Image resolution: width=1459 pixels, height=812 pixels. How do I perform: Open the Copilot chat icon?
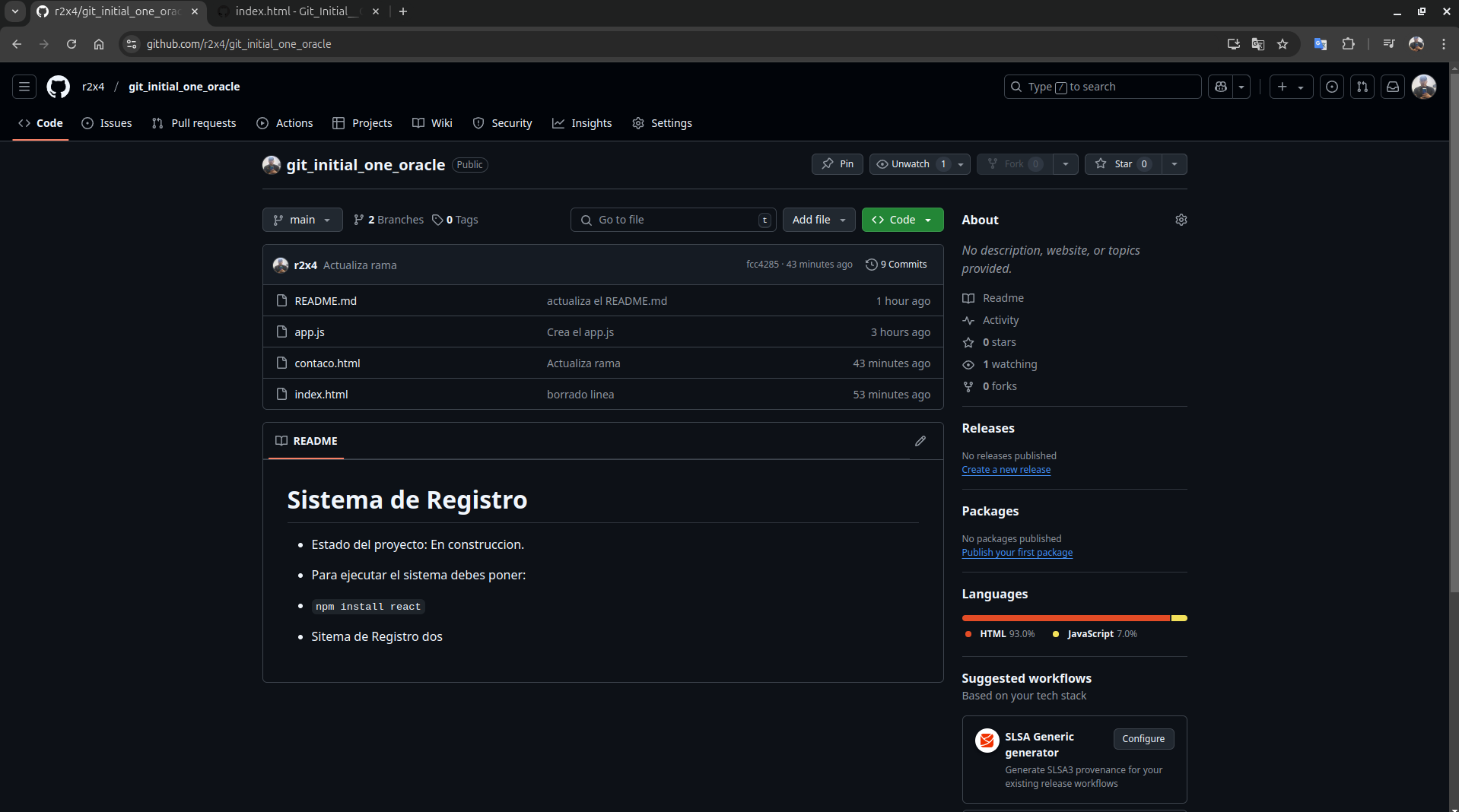coord(1221,87)
